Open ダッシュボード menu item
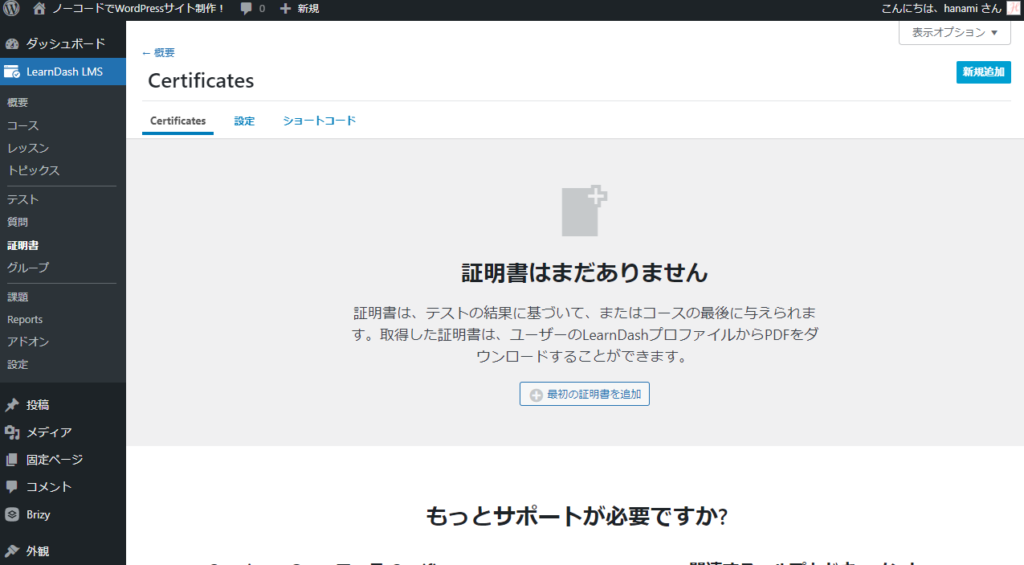 tap(63, 44)
